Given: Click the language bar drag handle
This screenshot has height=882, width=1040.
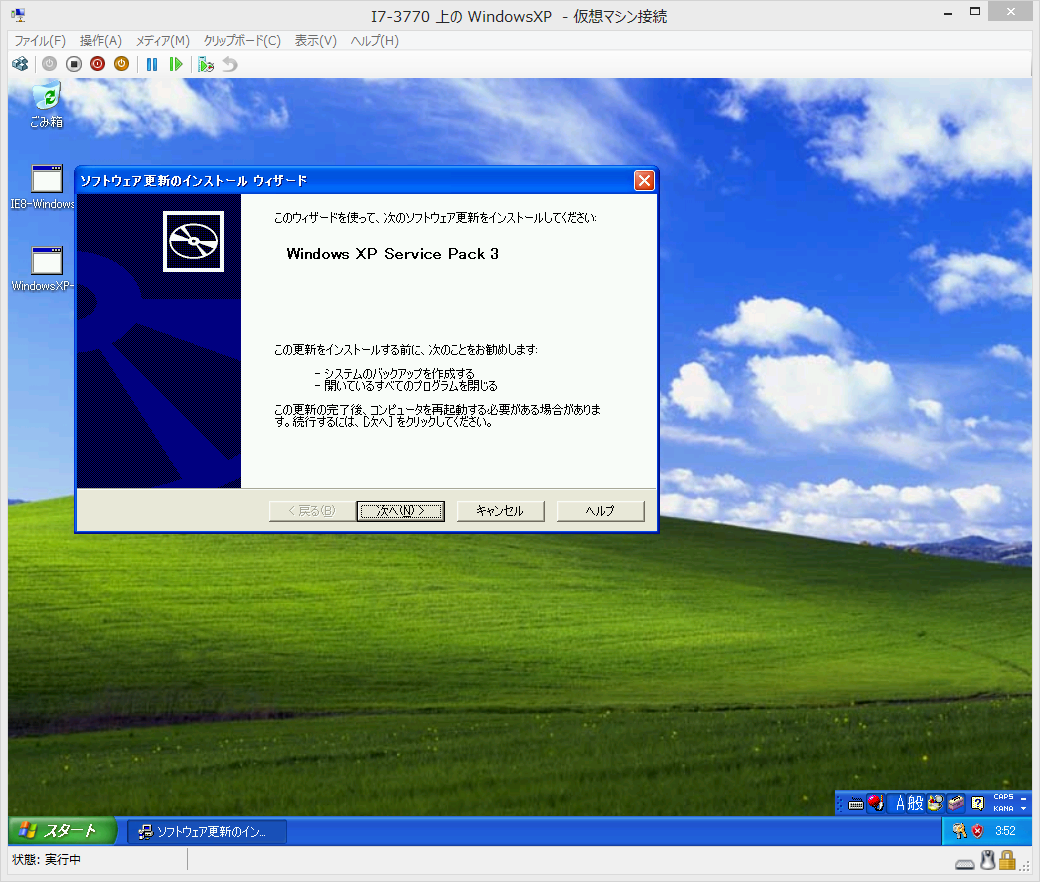Looking at the screenshot, I should [840, 804].
